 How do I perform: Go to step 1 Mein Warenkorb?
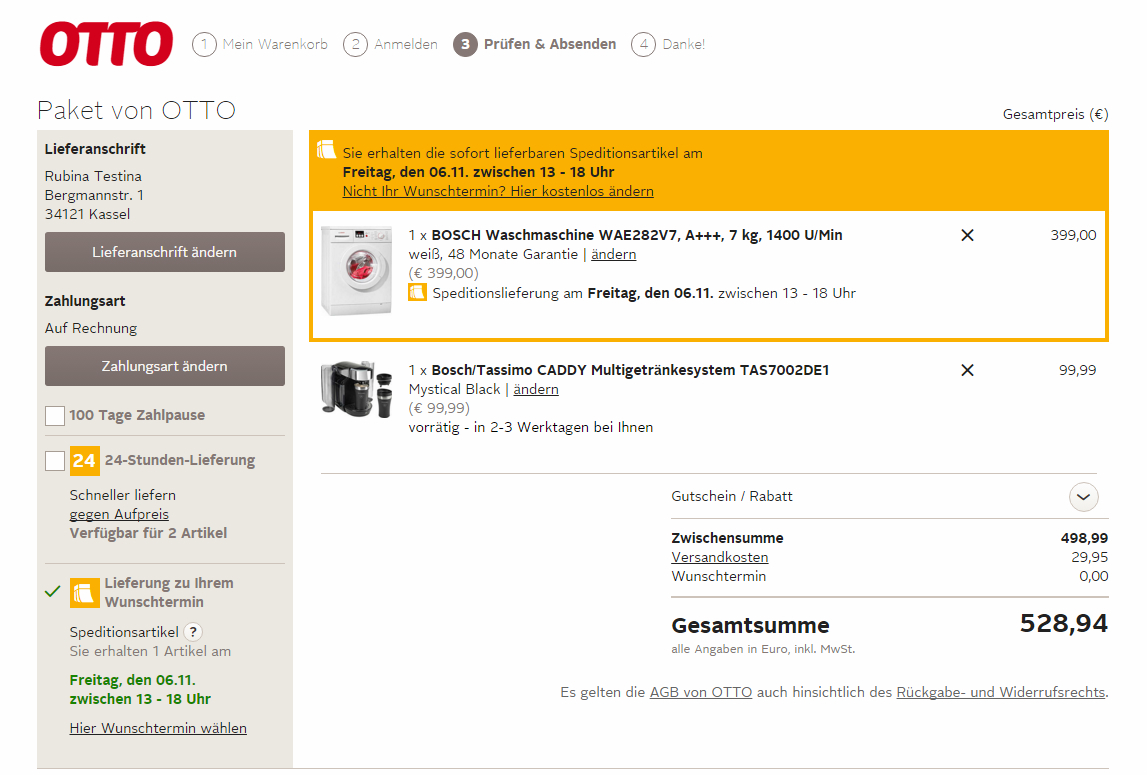(x=260, y=45)
